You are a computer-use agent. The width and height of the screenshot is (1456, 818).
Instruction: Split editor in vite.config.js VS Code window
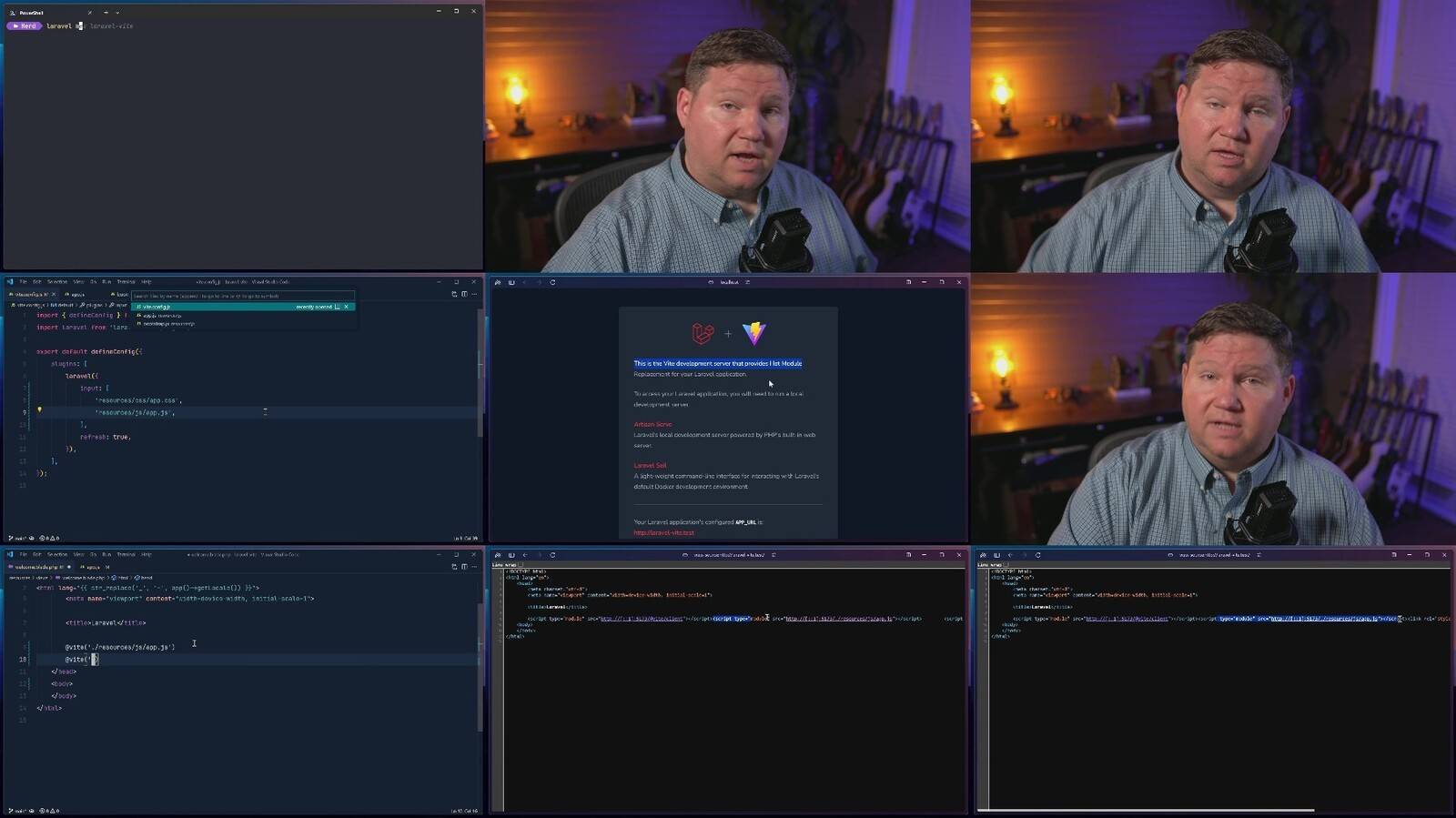click(464, 294)
